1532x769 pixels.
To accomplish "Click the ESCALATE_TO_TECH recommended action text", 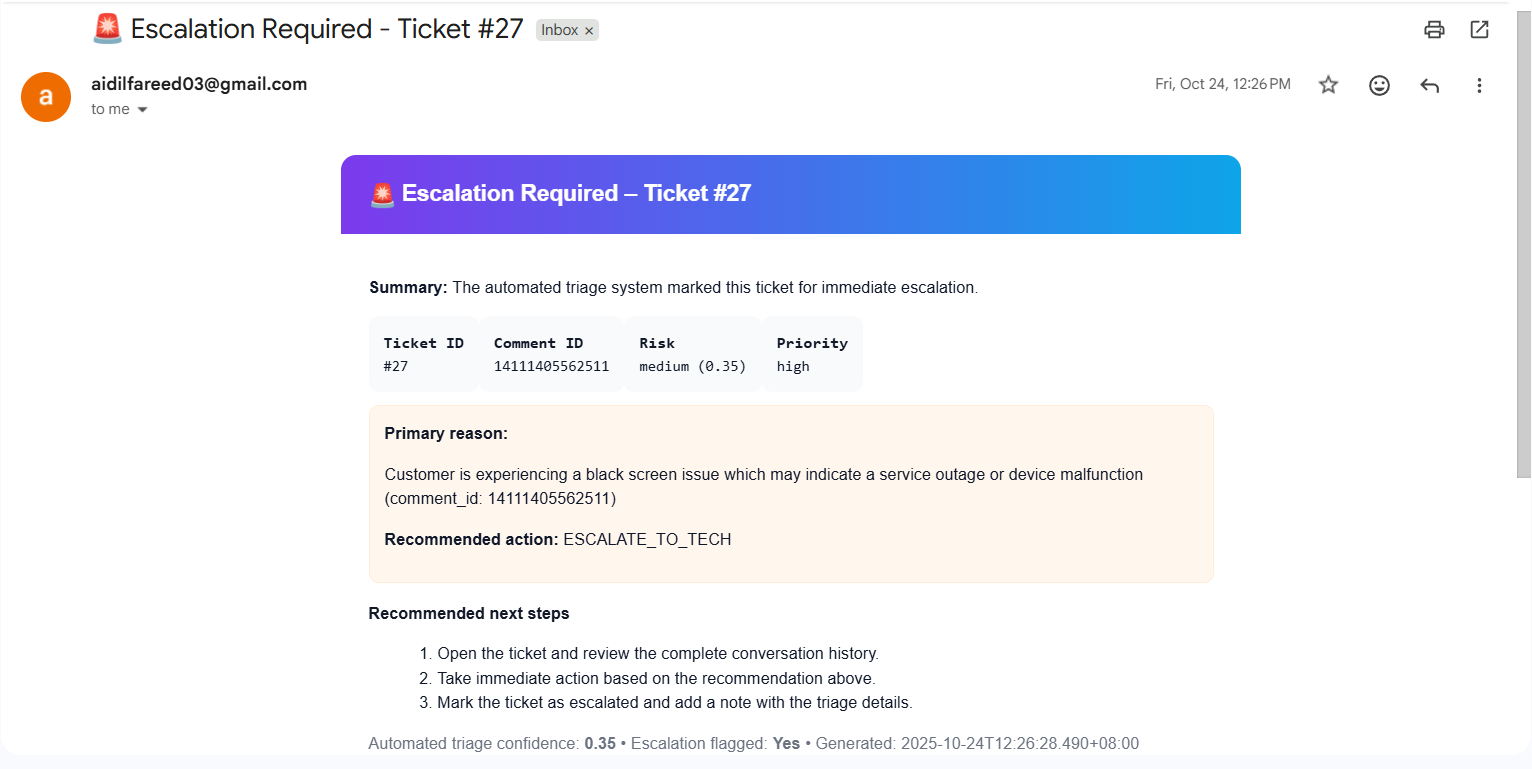I will pyautogui.click(x=647, y=540).
